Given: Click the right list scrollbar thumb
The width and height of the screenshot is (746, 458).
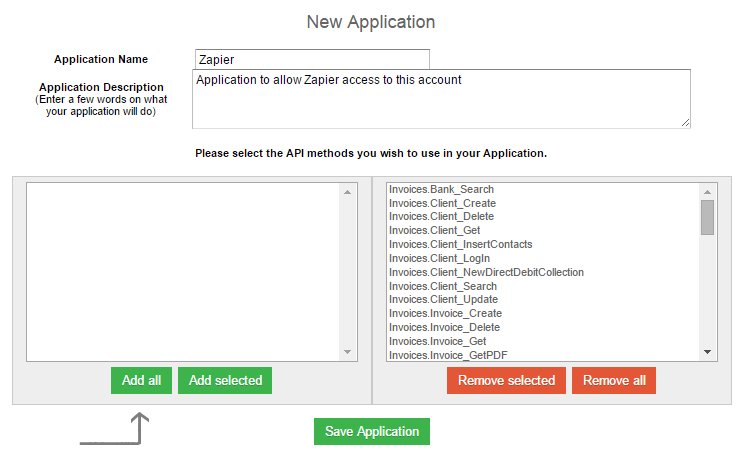Looking at the screenshot, I should (707, 216).
